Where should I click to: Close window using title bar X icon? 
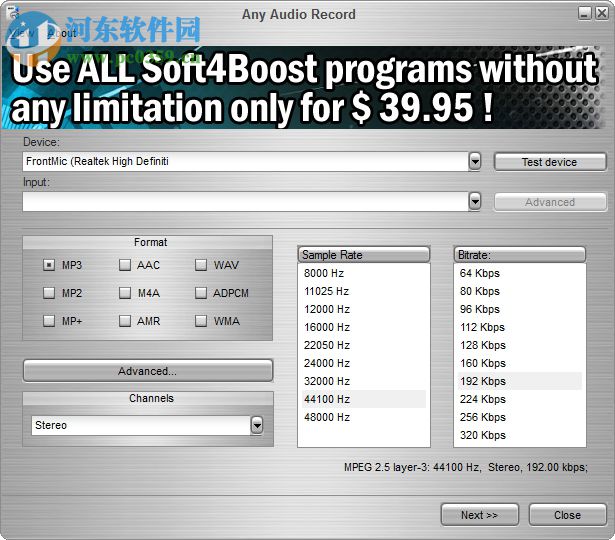(602, 13)
